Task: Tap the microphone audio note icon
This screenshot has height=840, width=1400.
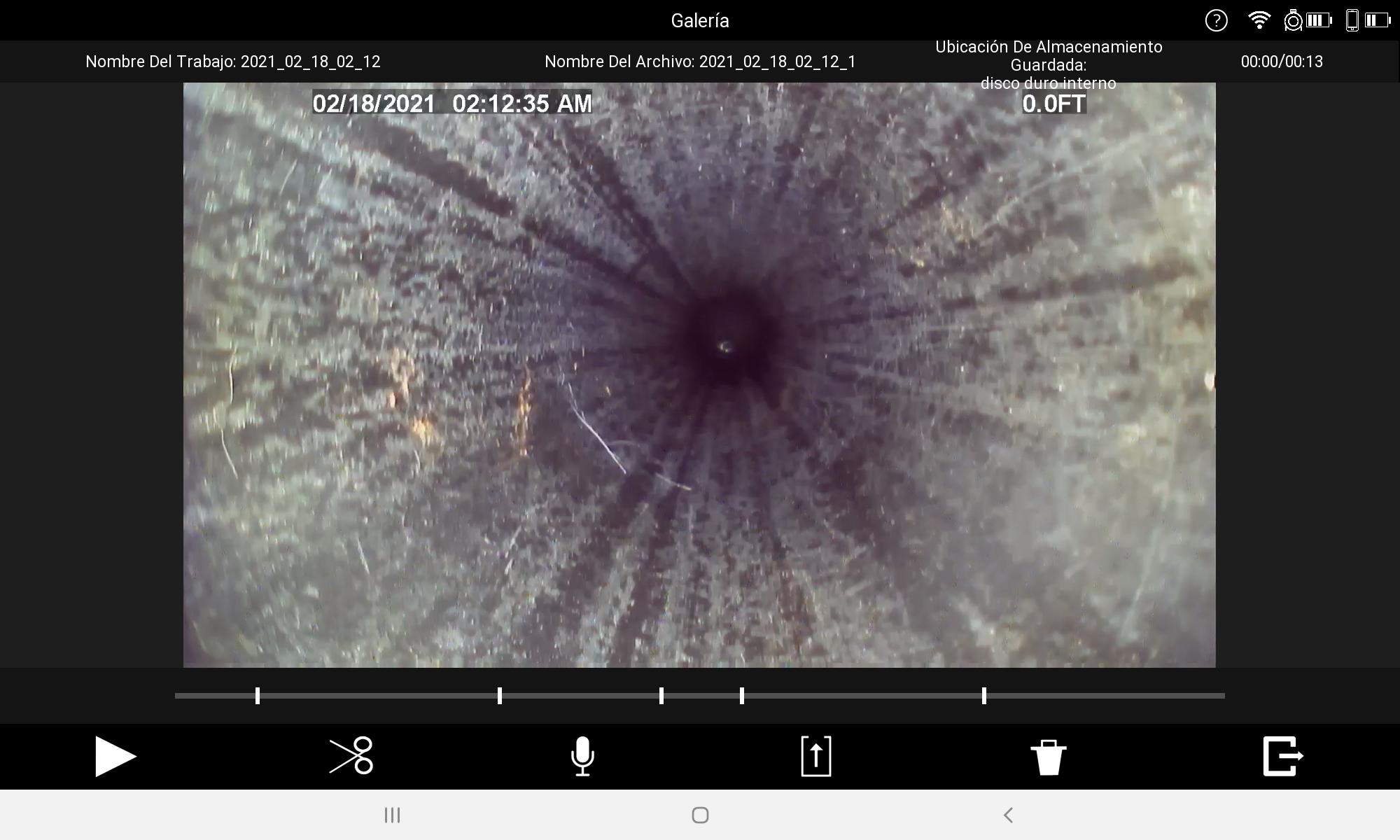Action: (582, 756)
